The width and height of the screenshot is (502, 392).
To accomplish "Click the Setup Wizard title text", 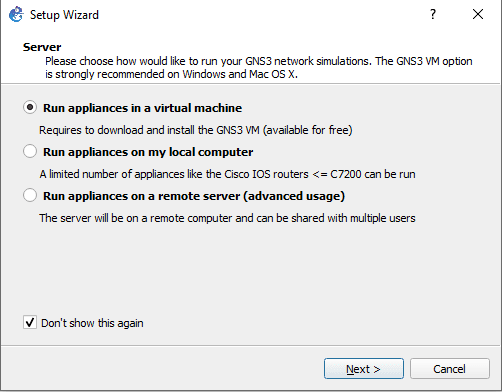I will pyautogui.click(x=64, y=15).
